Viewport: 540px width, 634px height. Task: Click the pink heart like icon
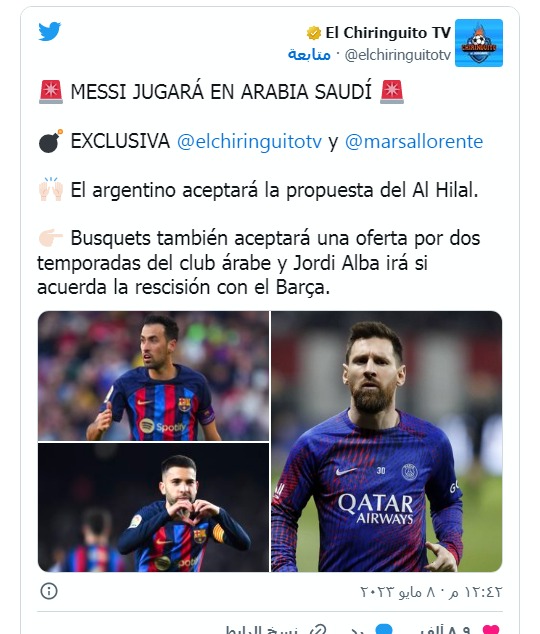point(491,630)
